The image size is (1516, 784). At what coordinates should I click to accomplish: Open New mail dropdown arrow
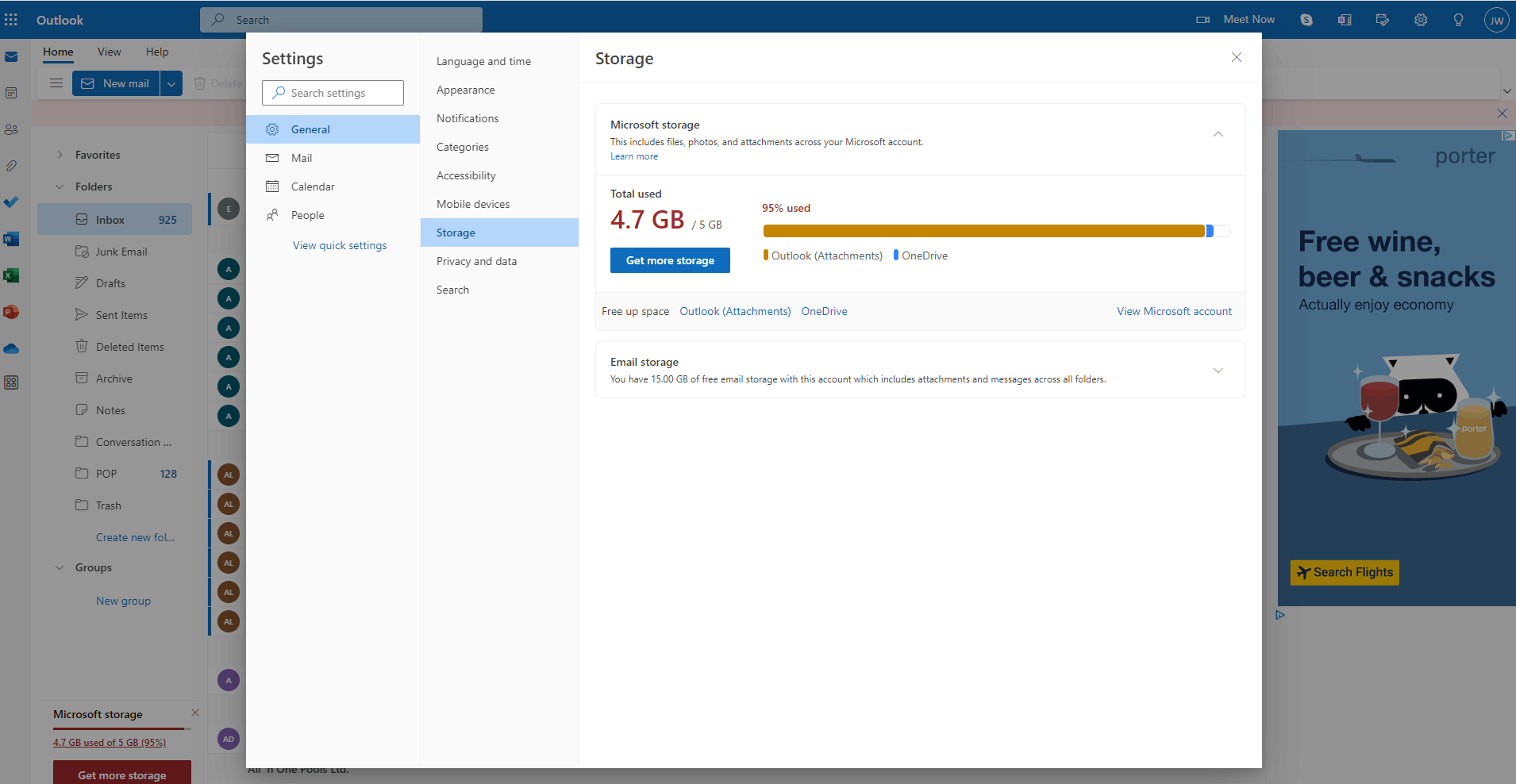tap(171, 83)
